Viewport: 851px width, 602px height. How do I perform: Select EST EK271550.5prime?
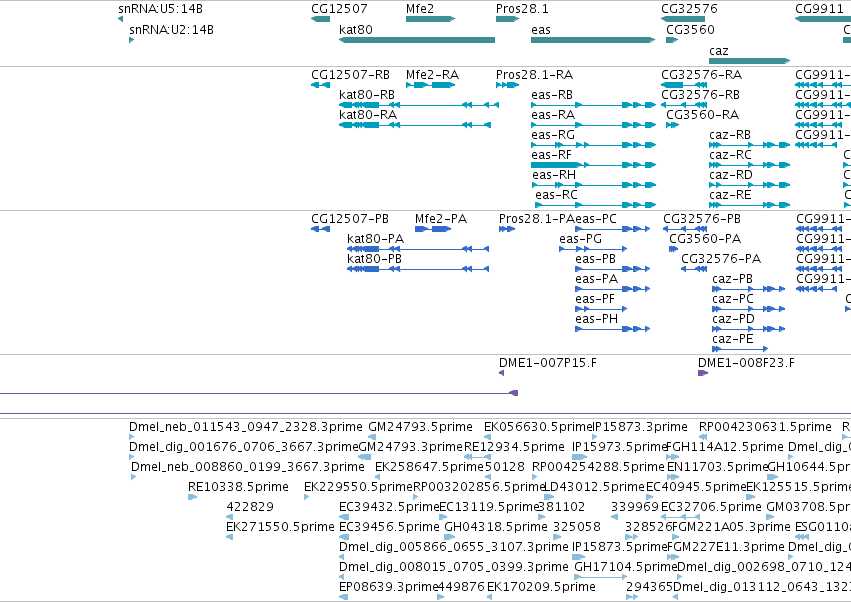[x=280, y=527]
